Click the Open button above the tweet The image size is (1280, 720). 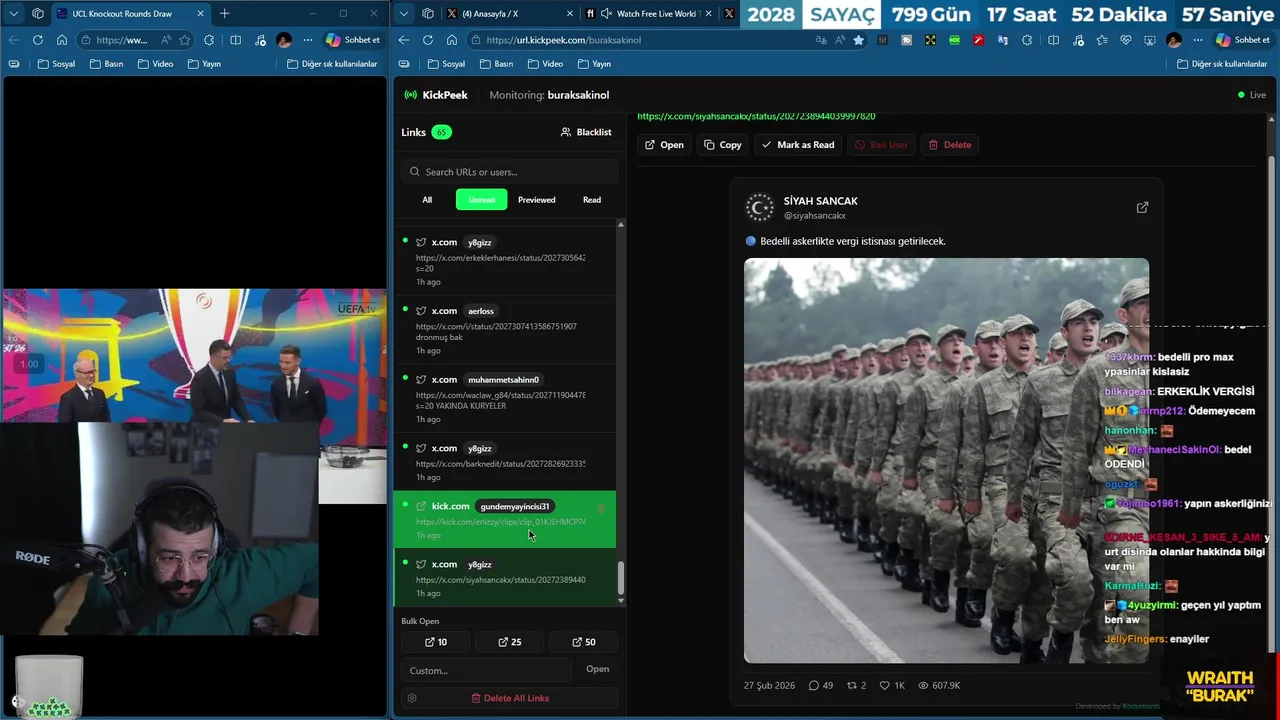coord(664,145)
